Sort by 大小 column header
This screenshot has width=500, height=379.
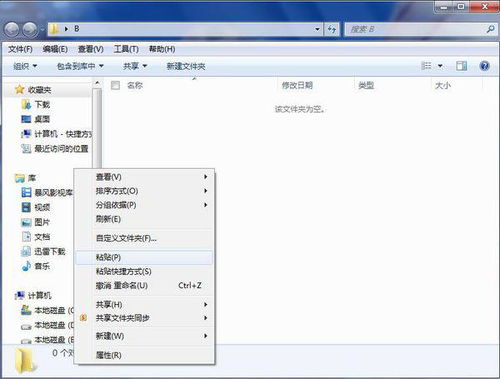[443, 85]
